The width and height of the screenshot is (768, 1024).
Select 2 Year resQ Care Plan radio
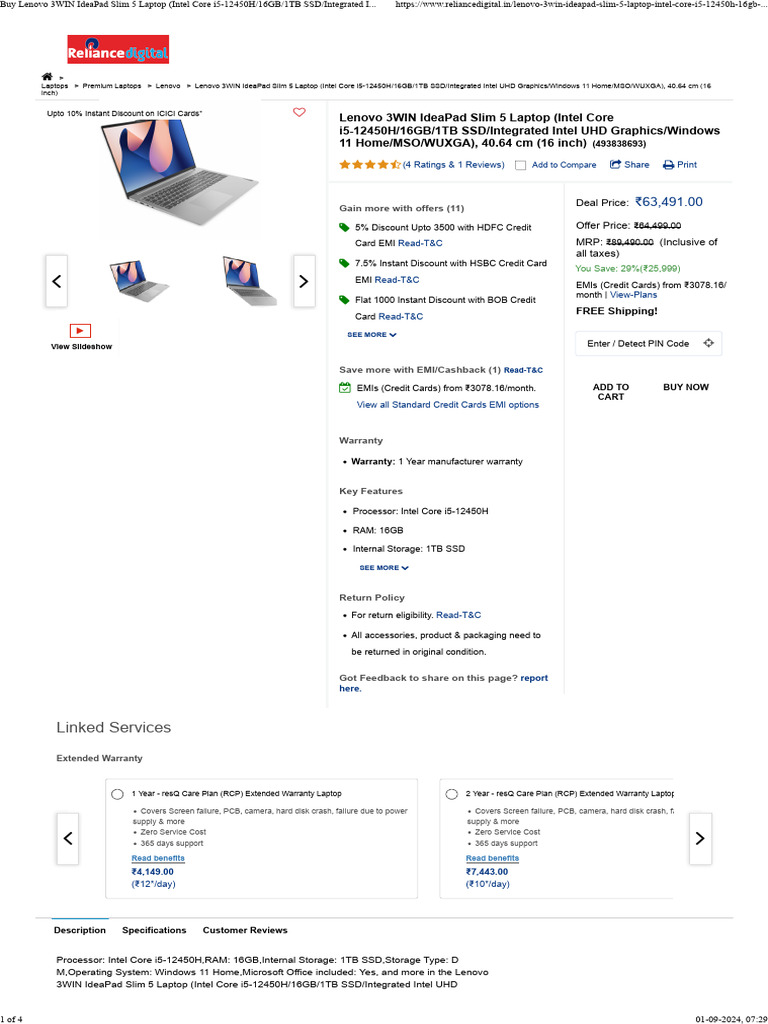[x=452, y=793]
